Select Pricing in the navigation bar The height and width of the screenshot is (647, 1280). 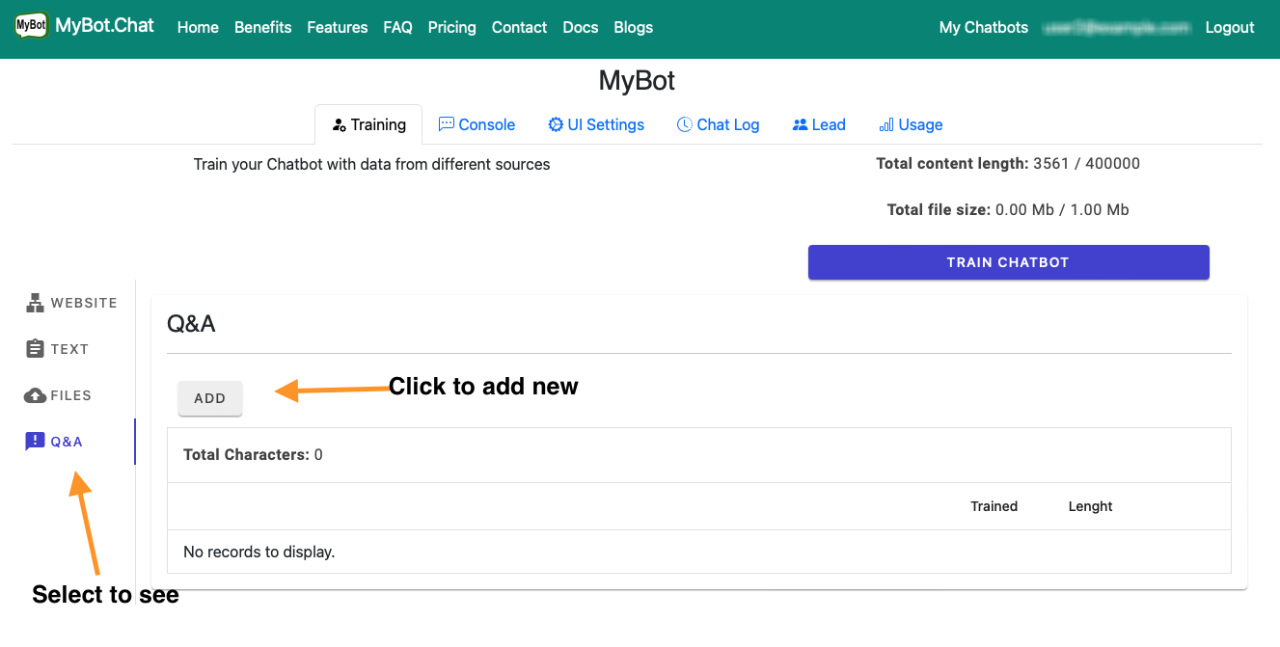452,28
